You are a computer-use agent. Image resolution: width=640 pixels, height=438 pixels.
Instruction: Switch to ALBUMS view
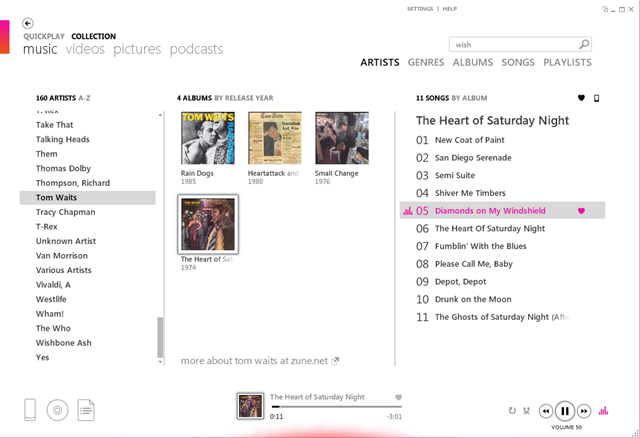coord(473,62)
